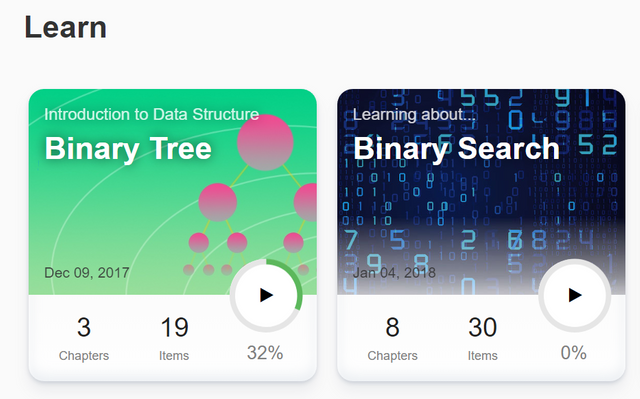Open the 30 Items stat on Binary Search
The width and height of the screenshot is (640, 399).
[x=482, y=339]
